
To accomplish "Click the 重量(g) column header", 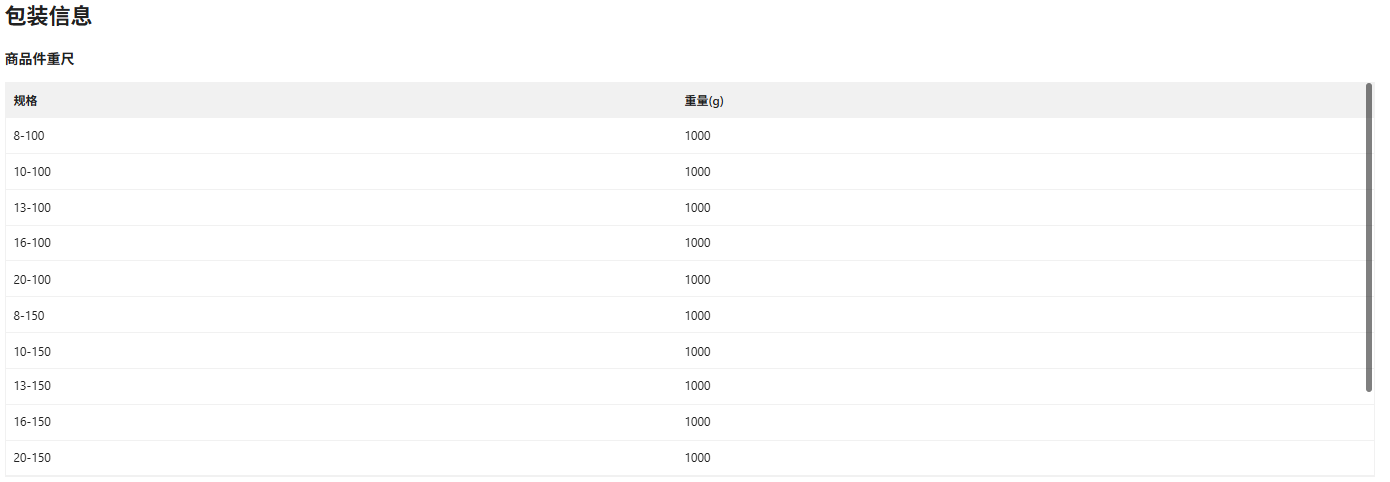I will (x=704, y=101).
